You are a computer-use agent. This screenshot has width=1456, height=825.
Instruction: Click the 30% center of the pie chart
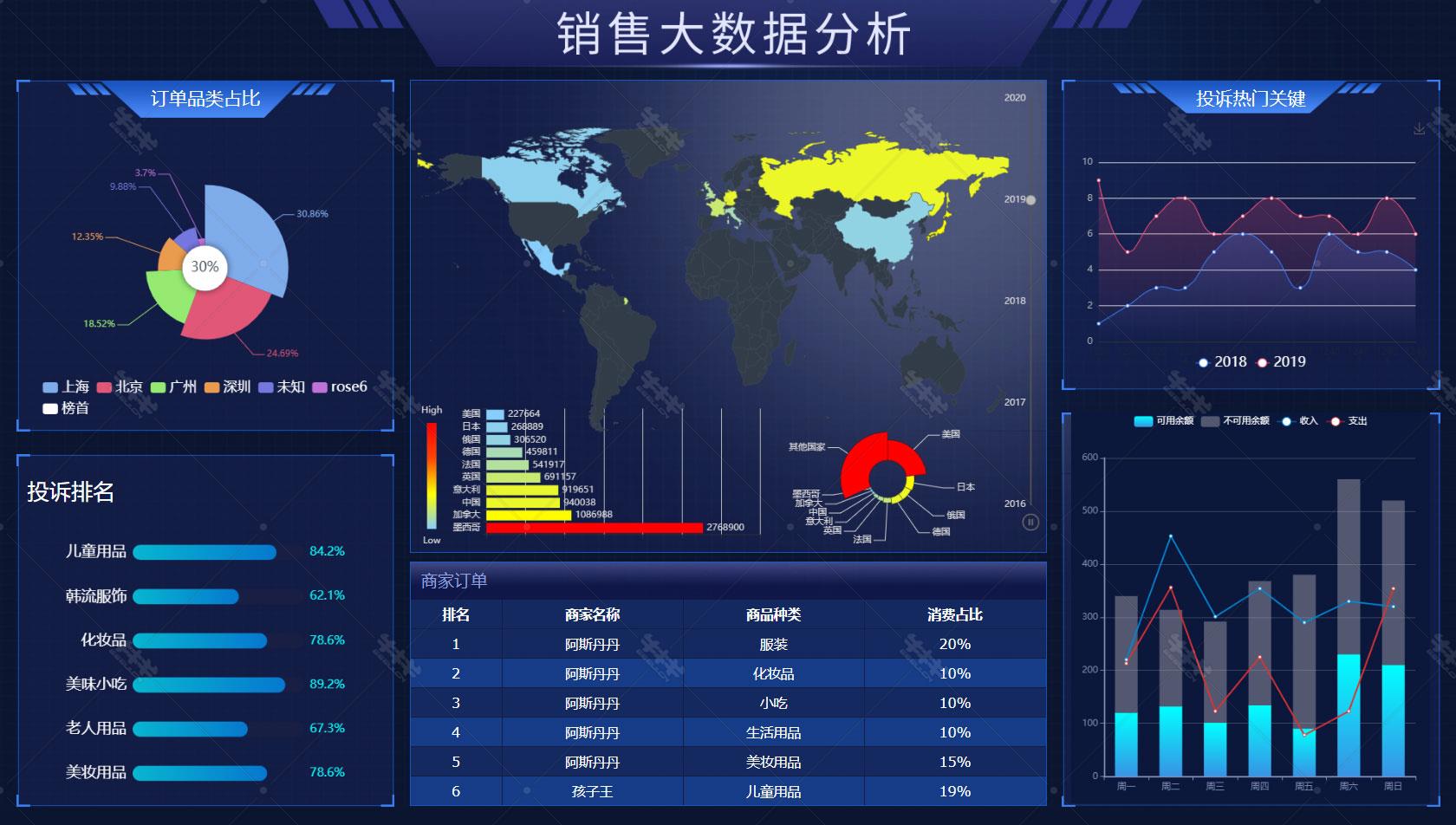pyautogui.click(x=205, y=267)
